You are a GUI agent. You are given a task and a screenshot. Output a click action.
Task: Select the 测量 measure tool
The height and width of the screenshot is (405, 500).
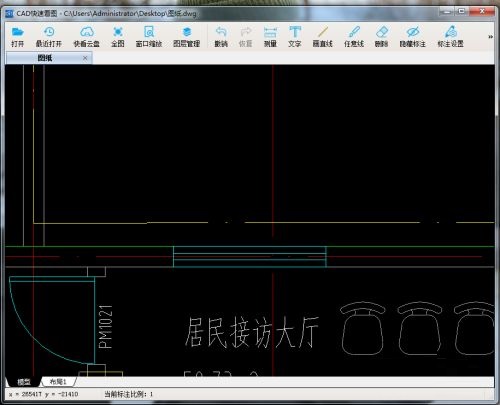[x=270, y=36]
